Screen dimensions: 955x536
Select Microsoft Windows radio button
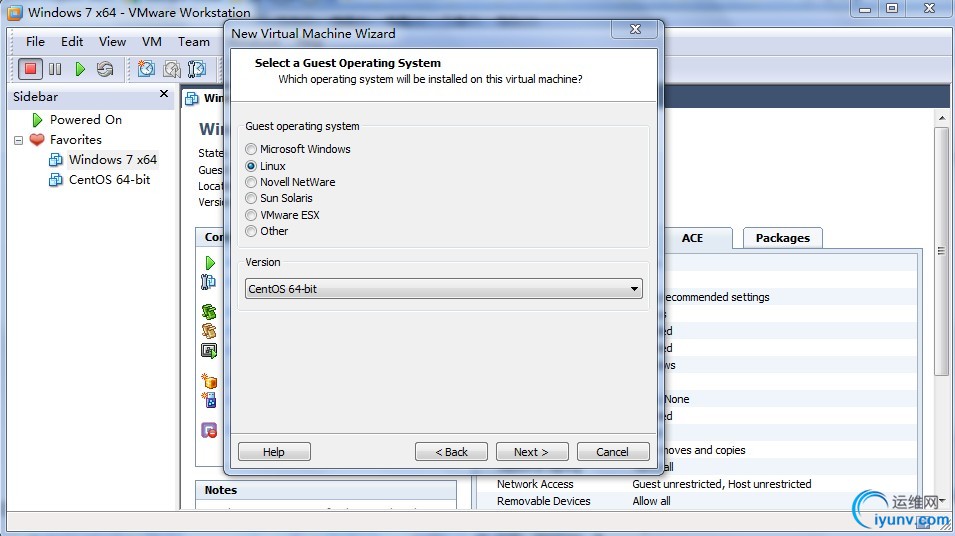(251, 149)
